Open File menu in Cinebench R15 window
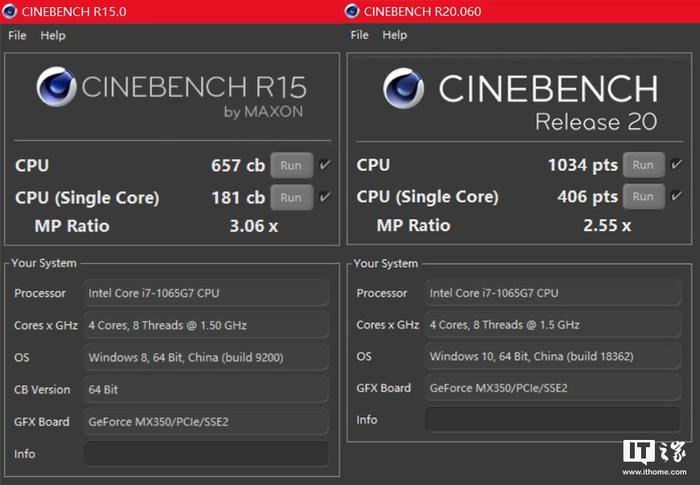The image size is (700, 485). [x=17, y=35]
